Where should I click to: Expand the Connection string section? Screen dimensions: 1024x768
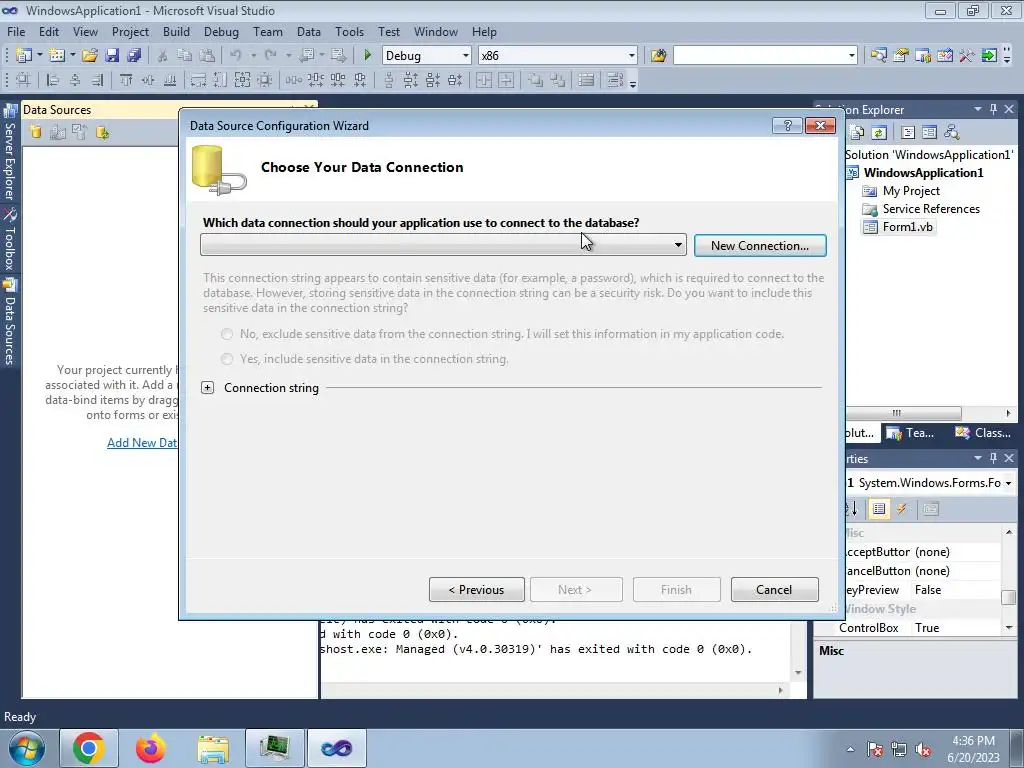207,388
